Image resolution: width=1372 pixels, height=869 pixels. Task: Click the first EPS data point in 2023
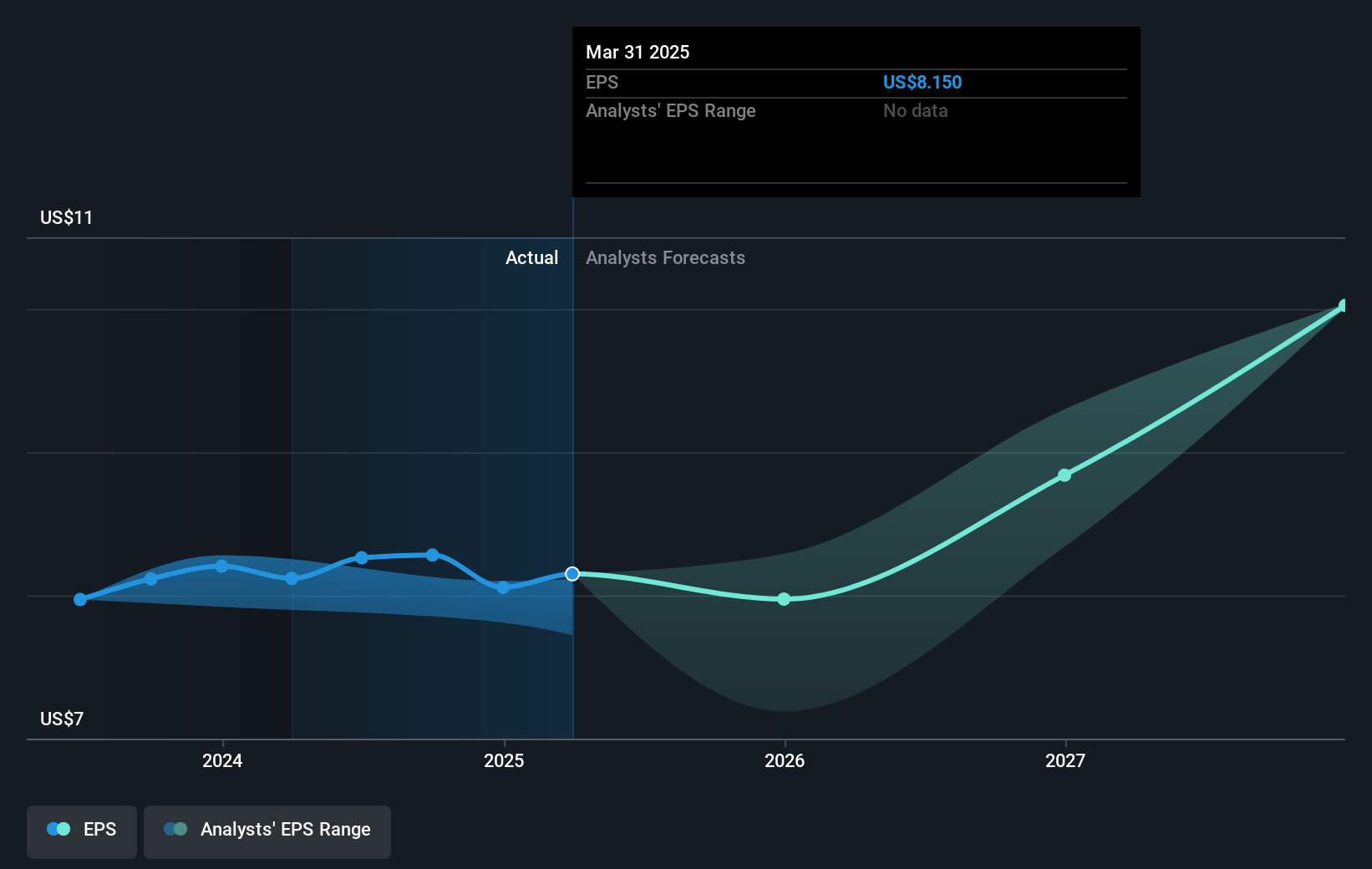[80, 599]
